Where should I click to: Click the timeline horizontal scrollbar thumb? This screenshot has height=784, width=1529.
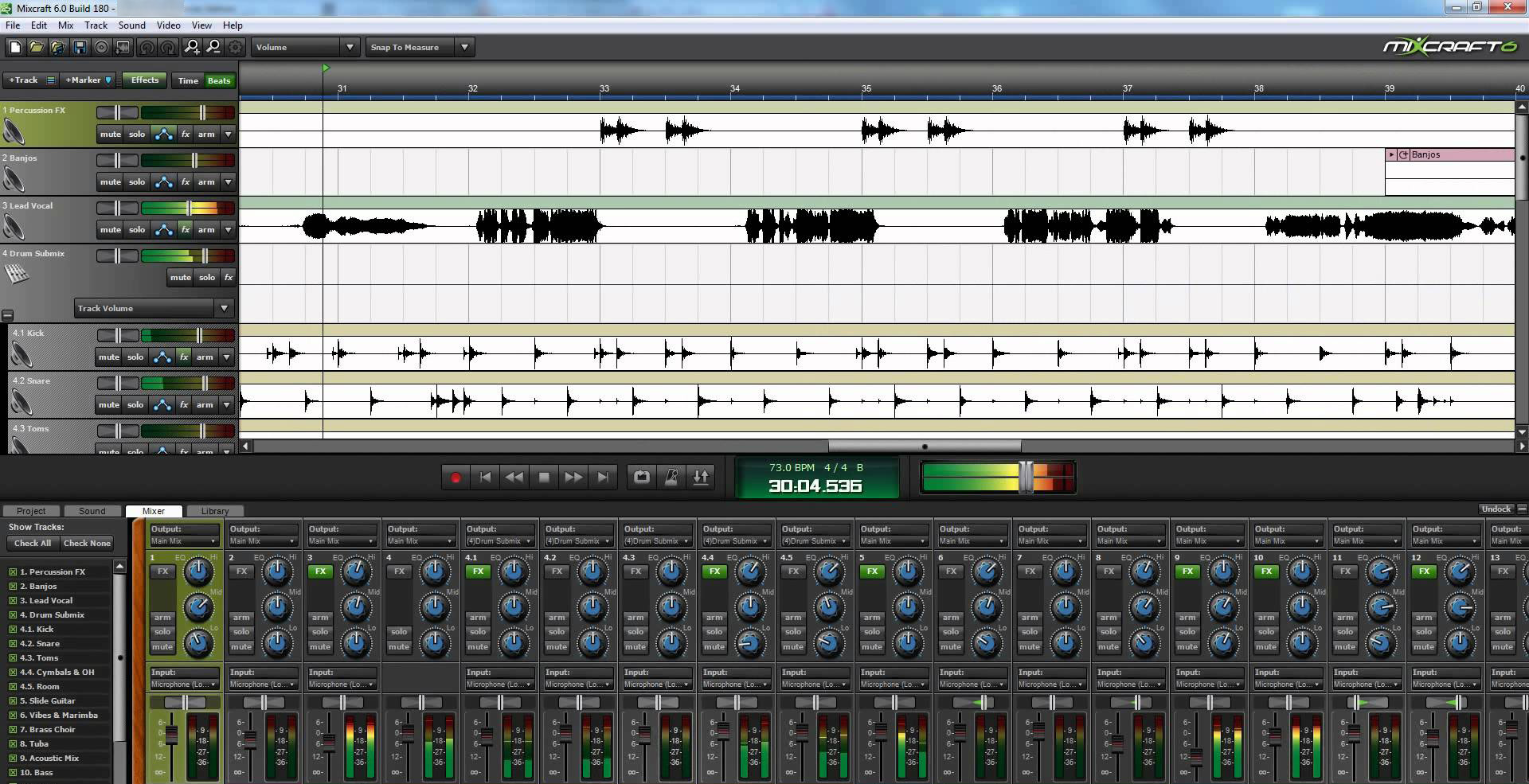tap(925, 447)
